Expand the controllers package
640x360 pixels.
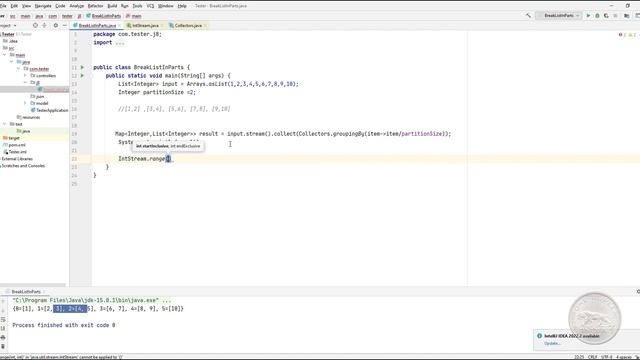(x=25, y=76)
